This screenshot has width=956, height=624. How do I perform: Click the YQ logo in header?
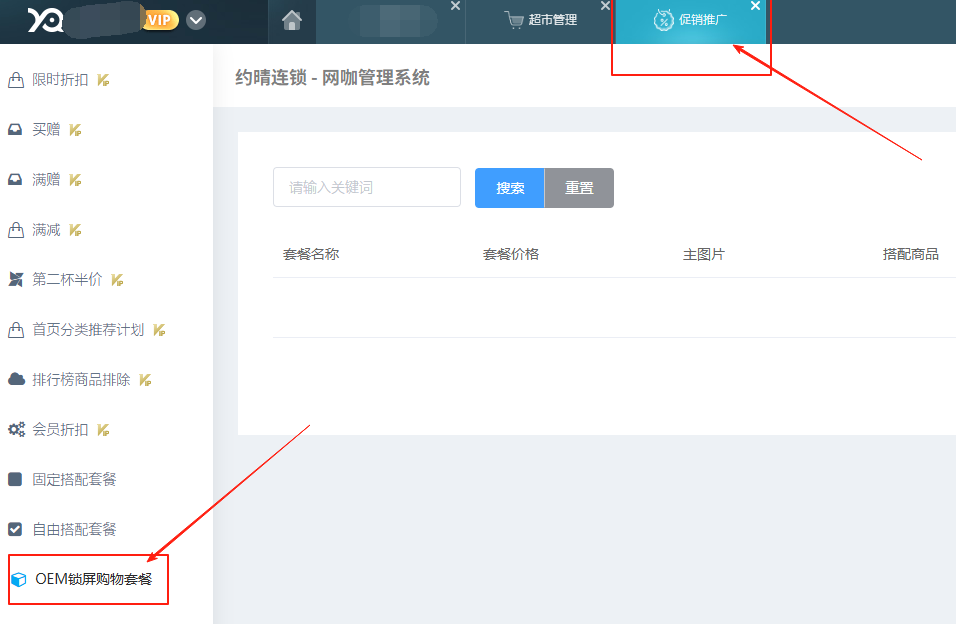45,20
